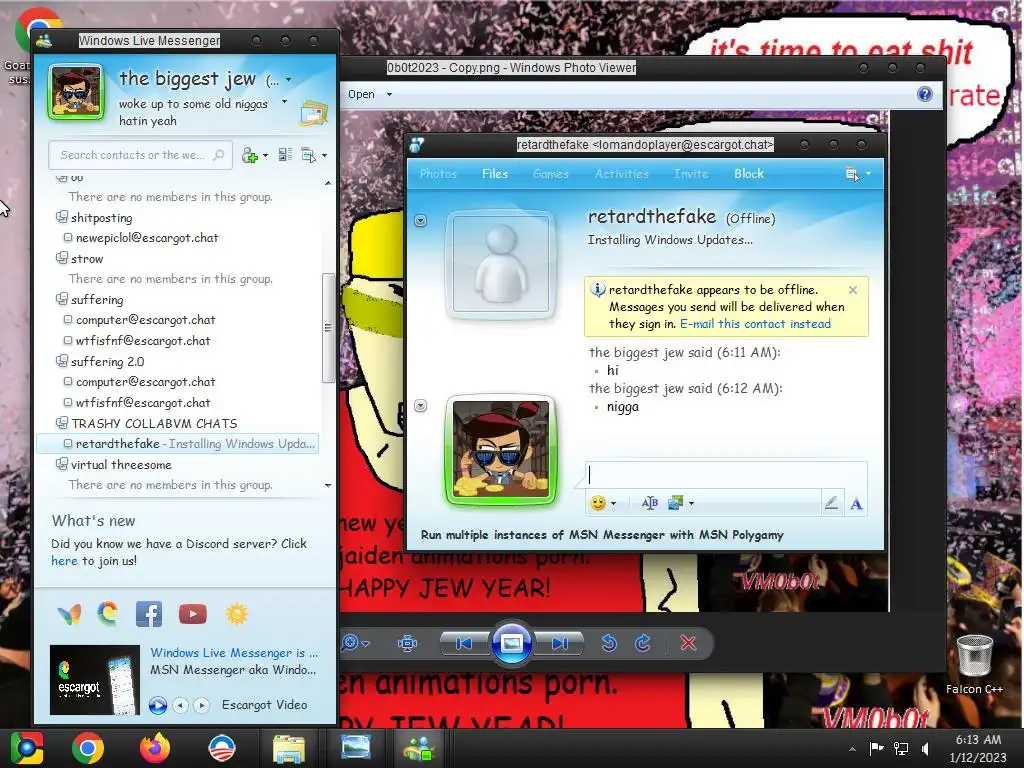This screenshot has height=768, width=1024.
Task: Open Firefox from the taskbar
Action: [x=155, y=748]
